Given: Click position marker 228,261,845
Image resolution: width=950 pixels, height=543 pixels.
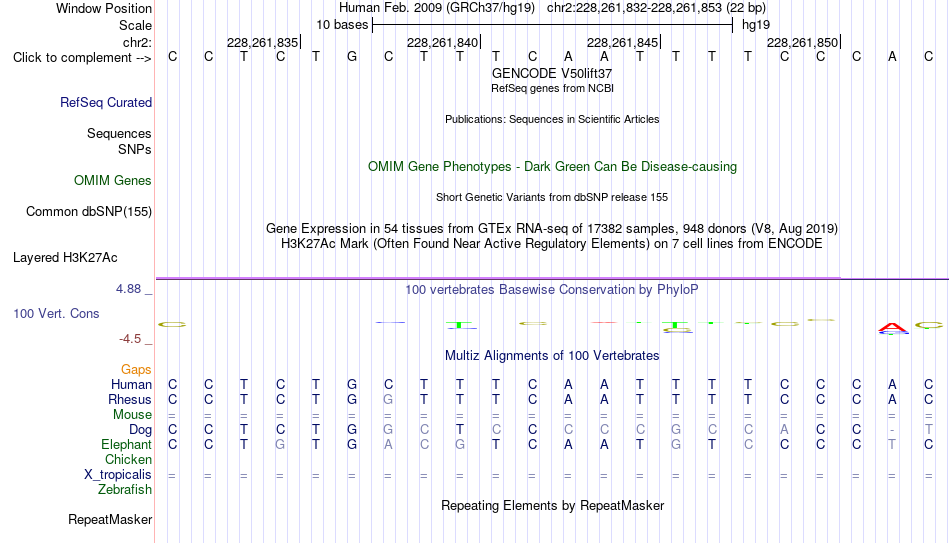Looking at the screenshot, I should click(x=622, y=42).
